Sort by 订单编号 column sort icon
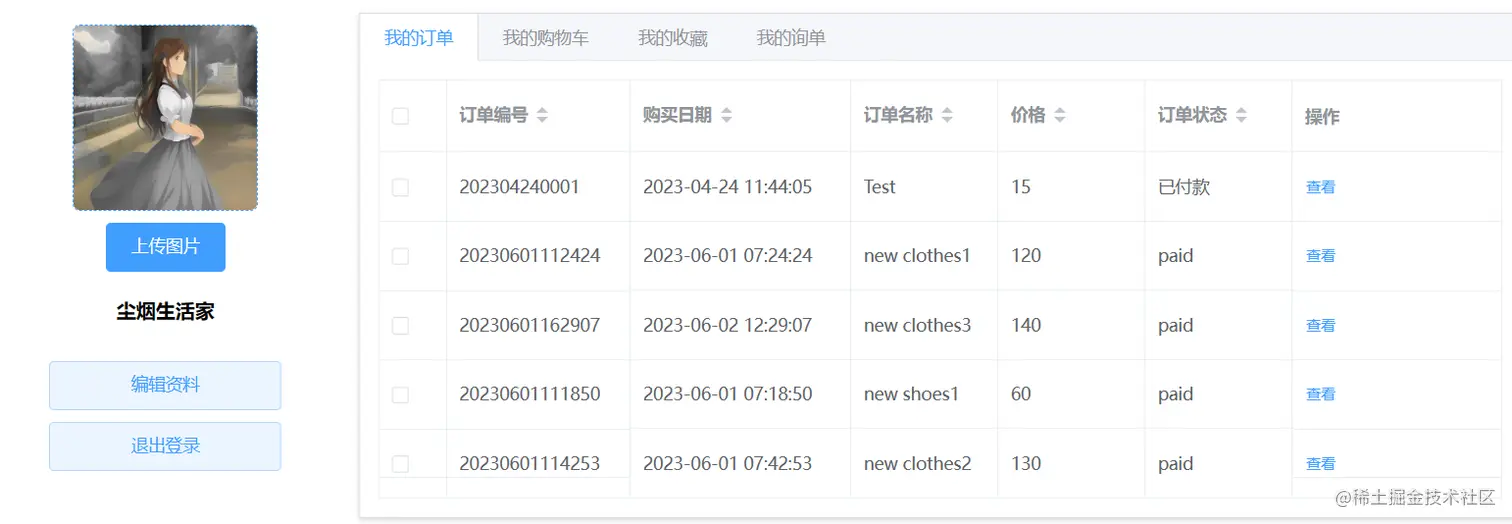1512x524 pixels. pos(542,116)
